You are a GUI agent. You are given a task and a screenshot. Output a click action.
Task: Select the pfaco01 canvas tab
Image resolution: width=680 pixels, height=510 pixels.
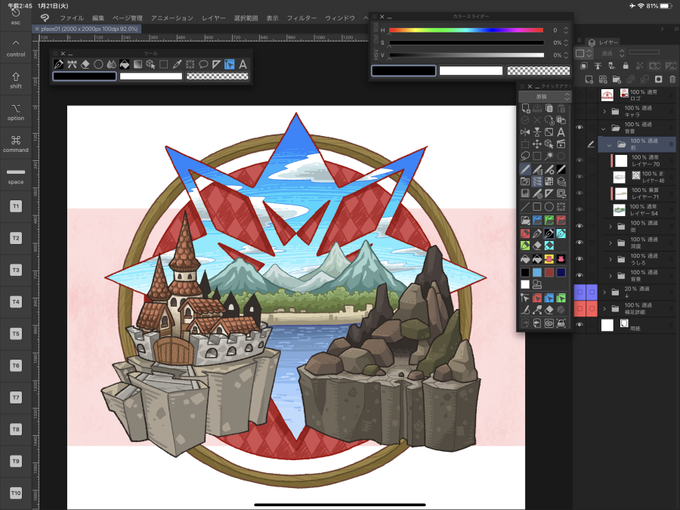coord(86,29)
